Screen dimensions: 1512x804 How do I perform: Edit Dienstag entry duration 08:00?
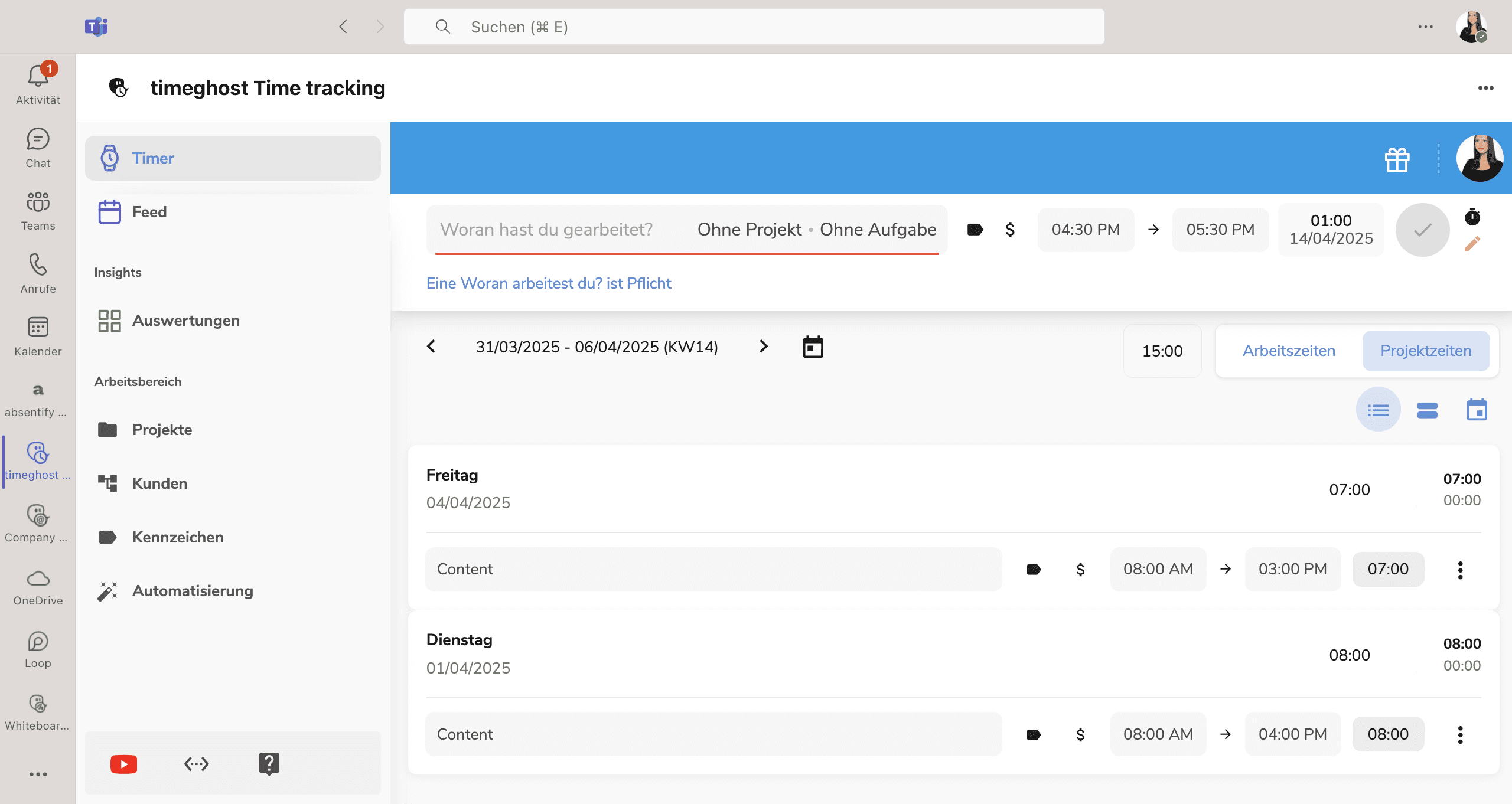pos(1388,734)
